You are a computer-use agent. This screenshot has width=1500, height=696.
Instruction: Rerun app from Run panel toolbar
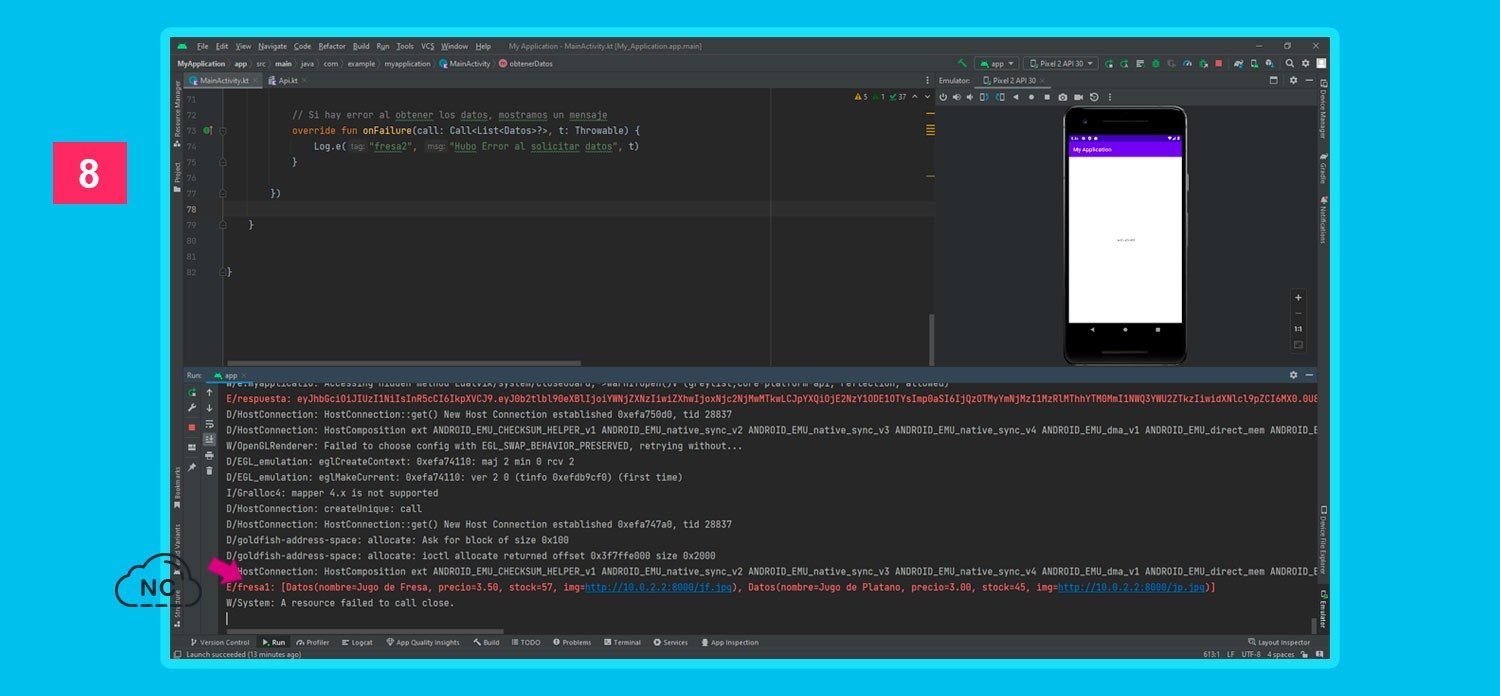point(192,392)
